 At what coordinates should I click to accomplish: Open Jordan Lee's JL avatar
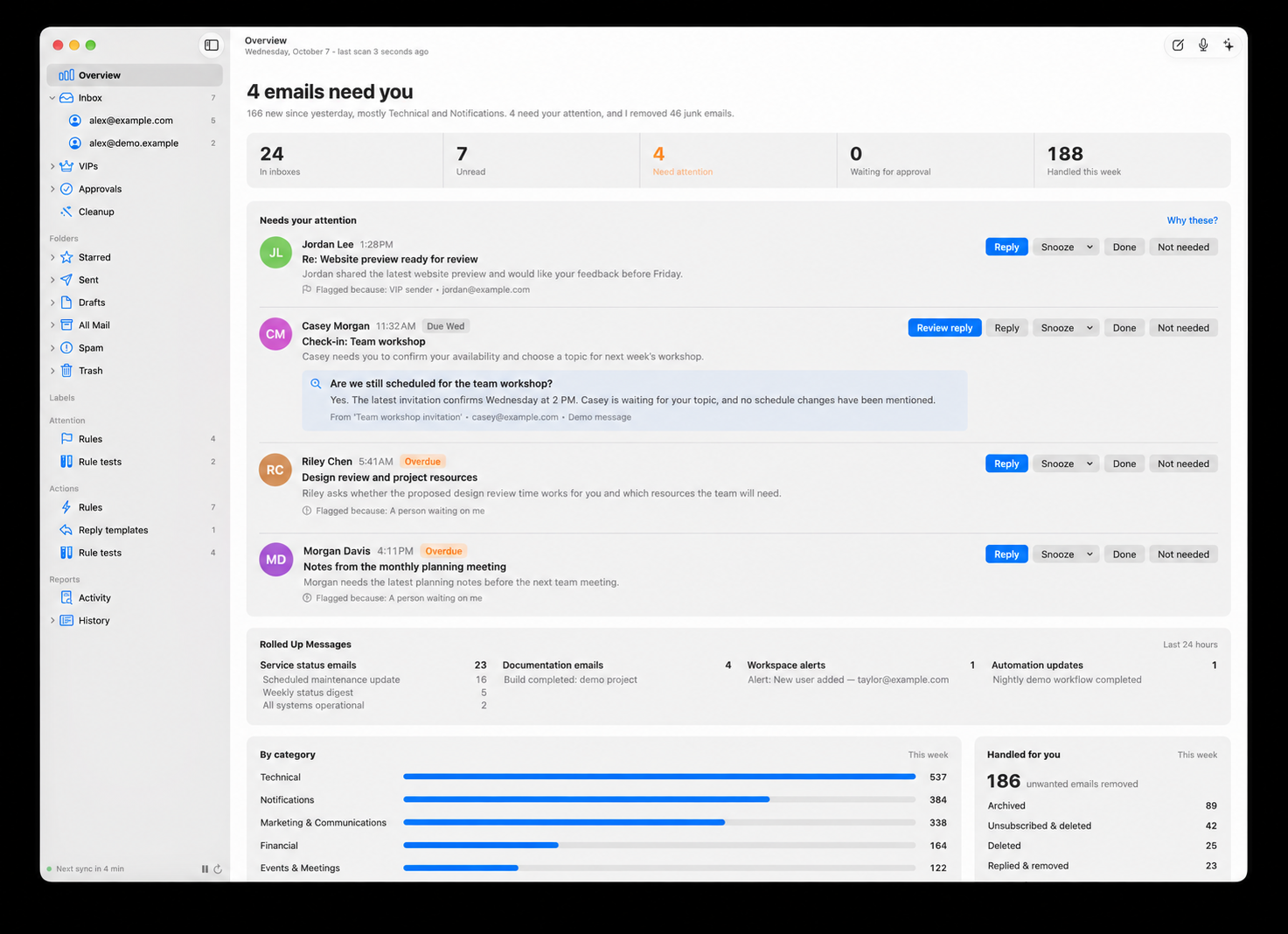pyautogui.click(x=275, y=253)
